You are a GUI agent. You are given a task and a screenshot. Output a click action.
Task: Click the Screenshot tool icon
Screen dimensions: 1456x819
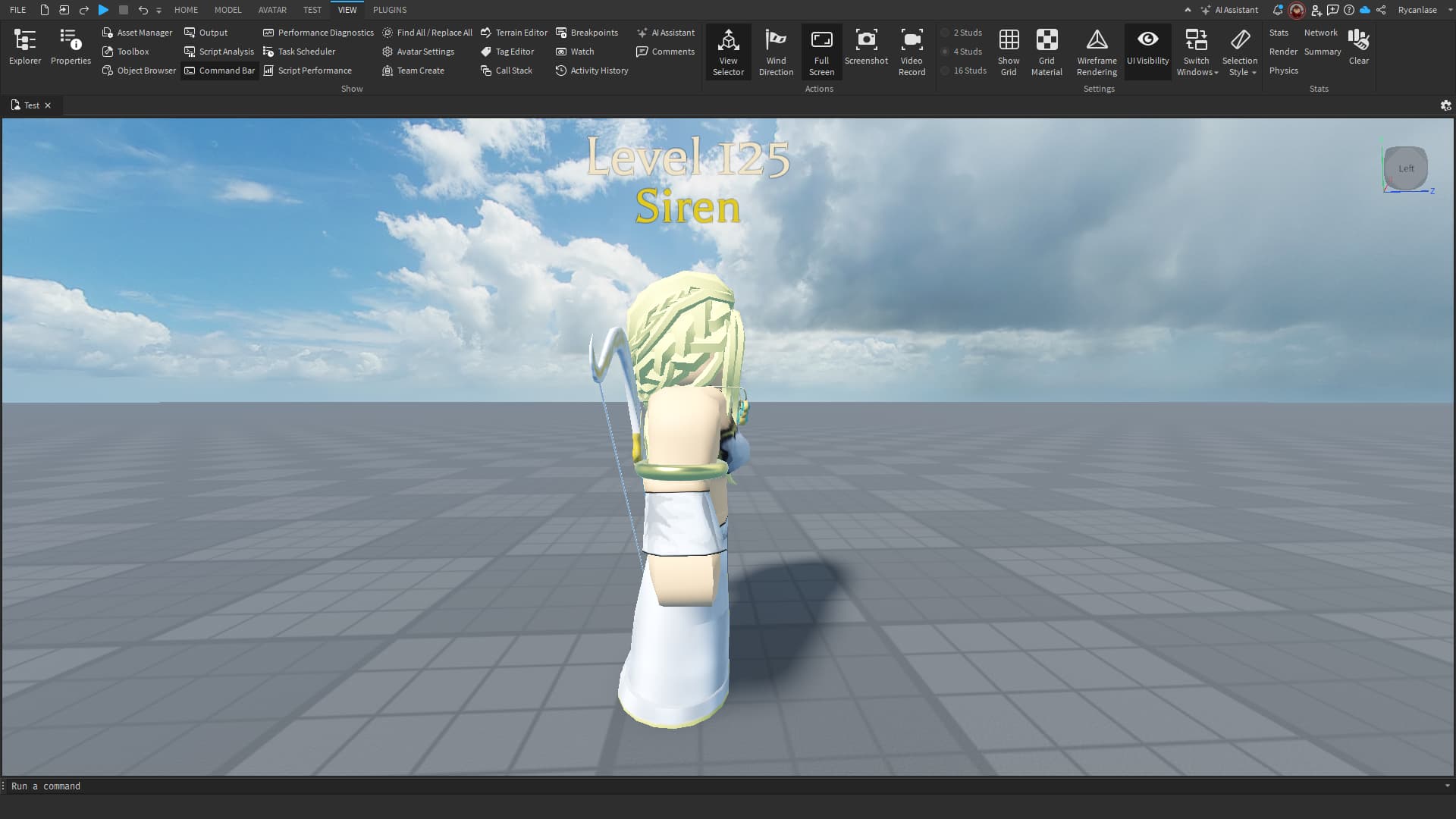[x=866, y=47]
